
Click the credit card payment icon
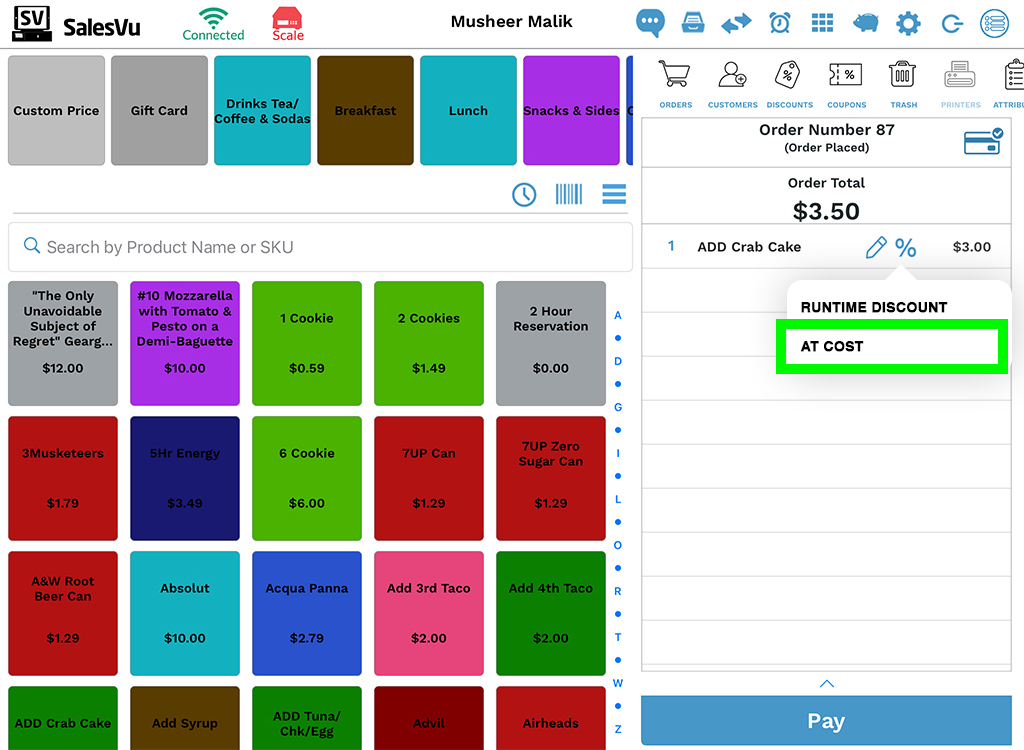point(984,140)
